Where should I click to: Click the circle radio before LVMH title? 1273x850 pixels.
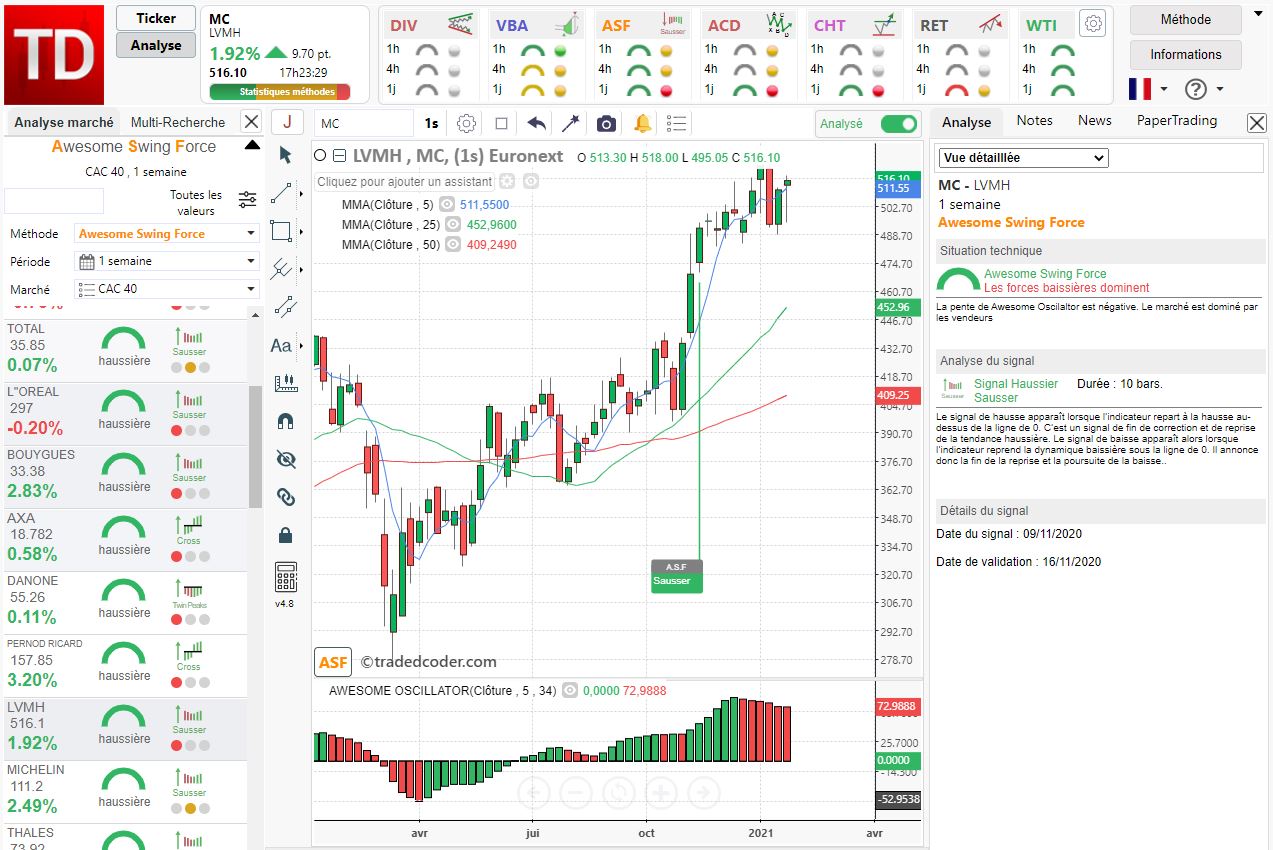(x=320, y=156)
